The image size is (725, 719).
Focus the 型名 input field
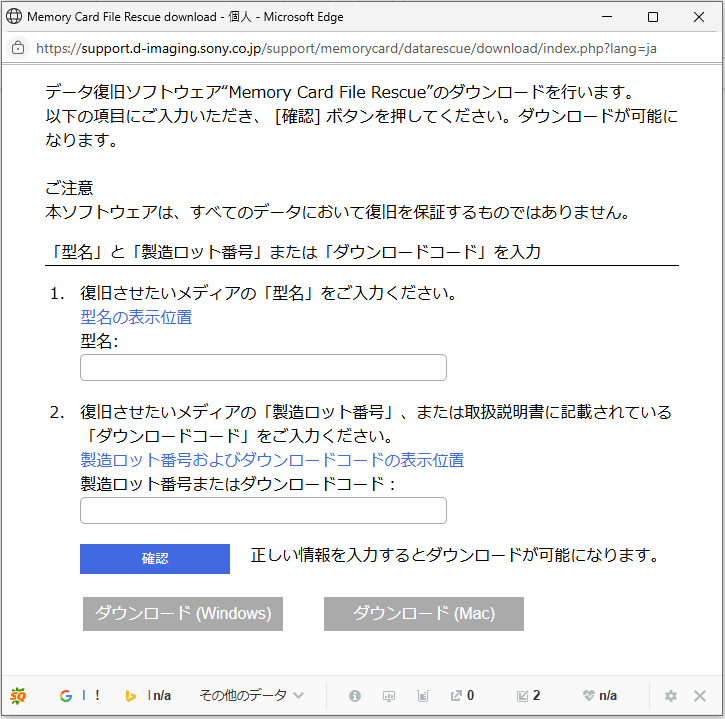263,368
